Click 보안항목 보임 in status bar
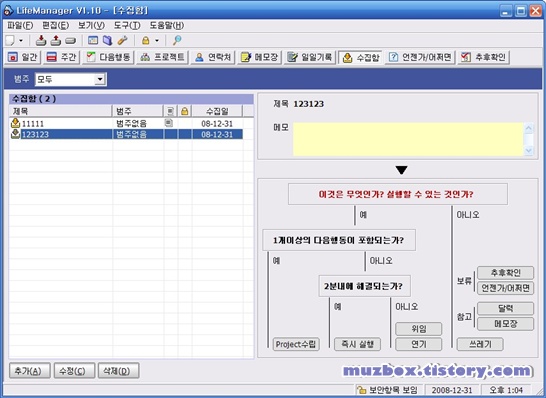The height and width of the screenshot is (398, 546). coord(389,390)
